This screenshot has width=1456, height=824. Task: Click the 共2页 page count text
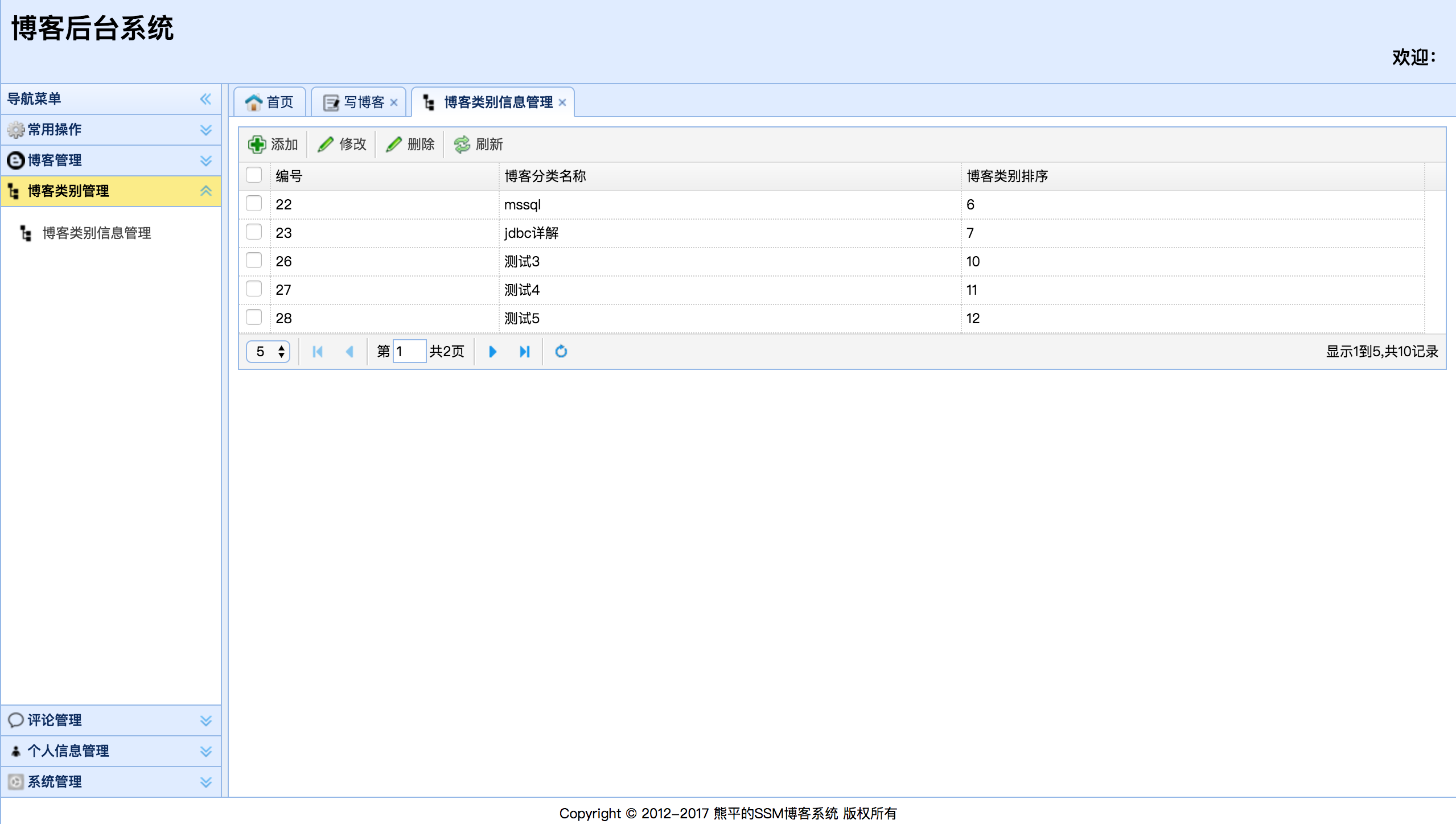(x=447, y=352)
